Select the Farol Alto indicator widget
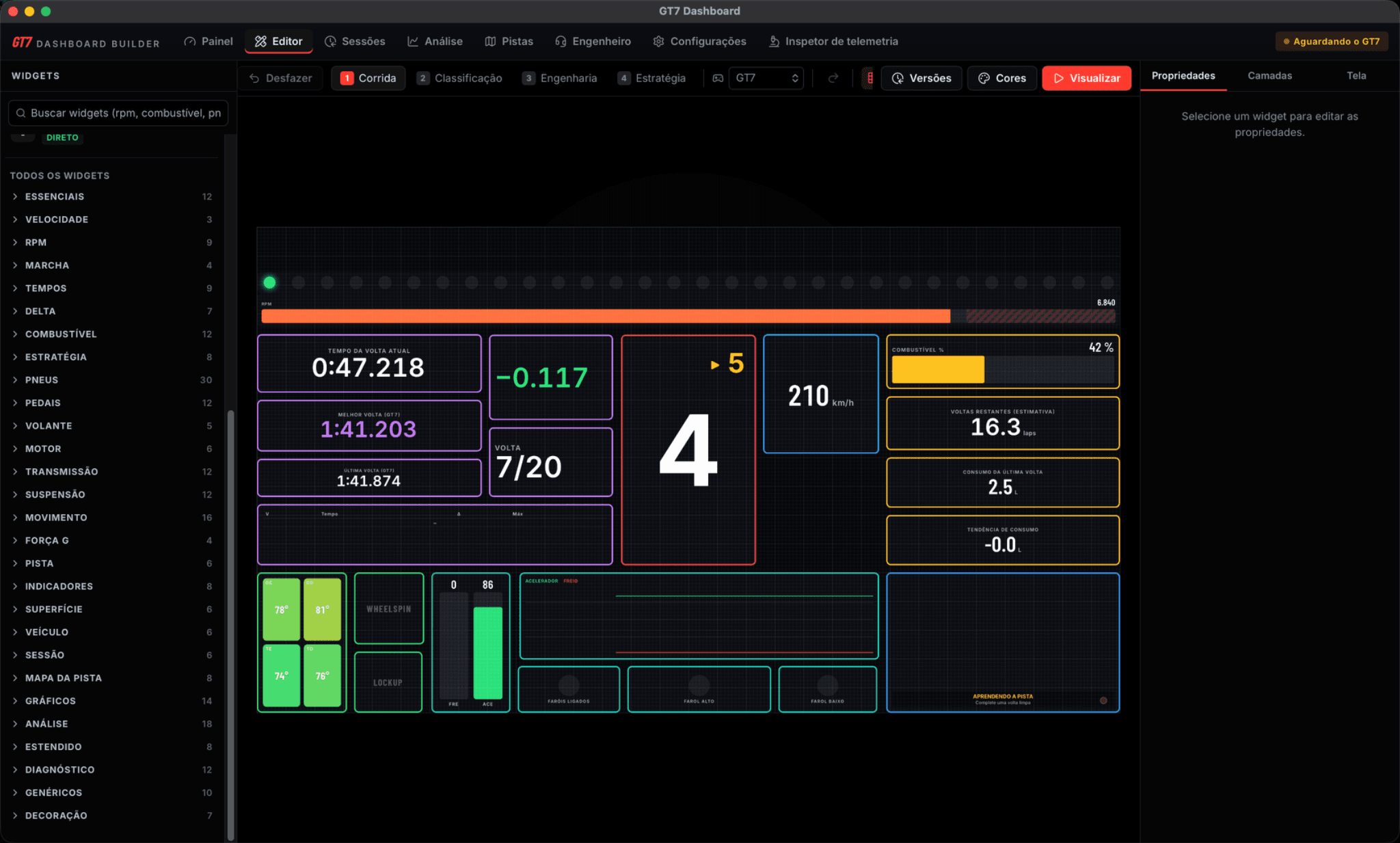 (699, 689)
